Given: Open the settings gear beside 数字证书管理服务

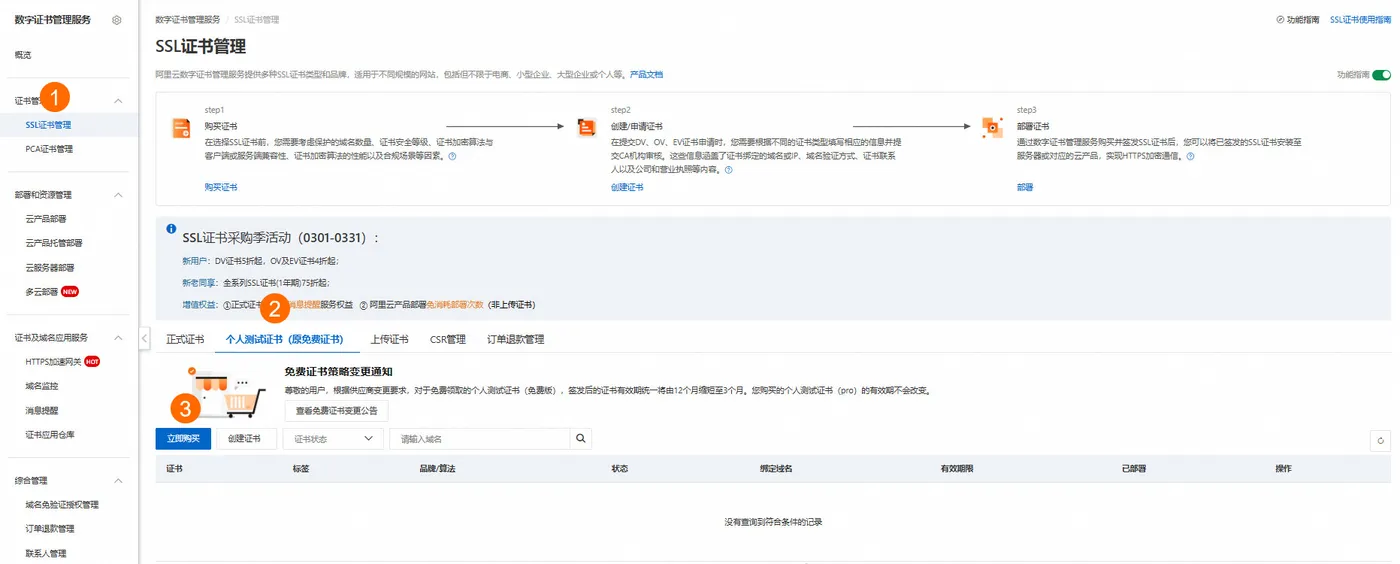Looking at the screenshot, I should [117, 20].
